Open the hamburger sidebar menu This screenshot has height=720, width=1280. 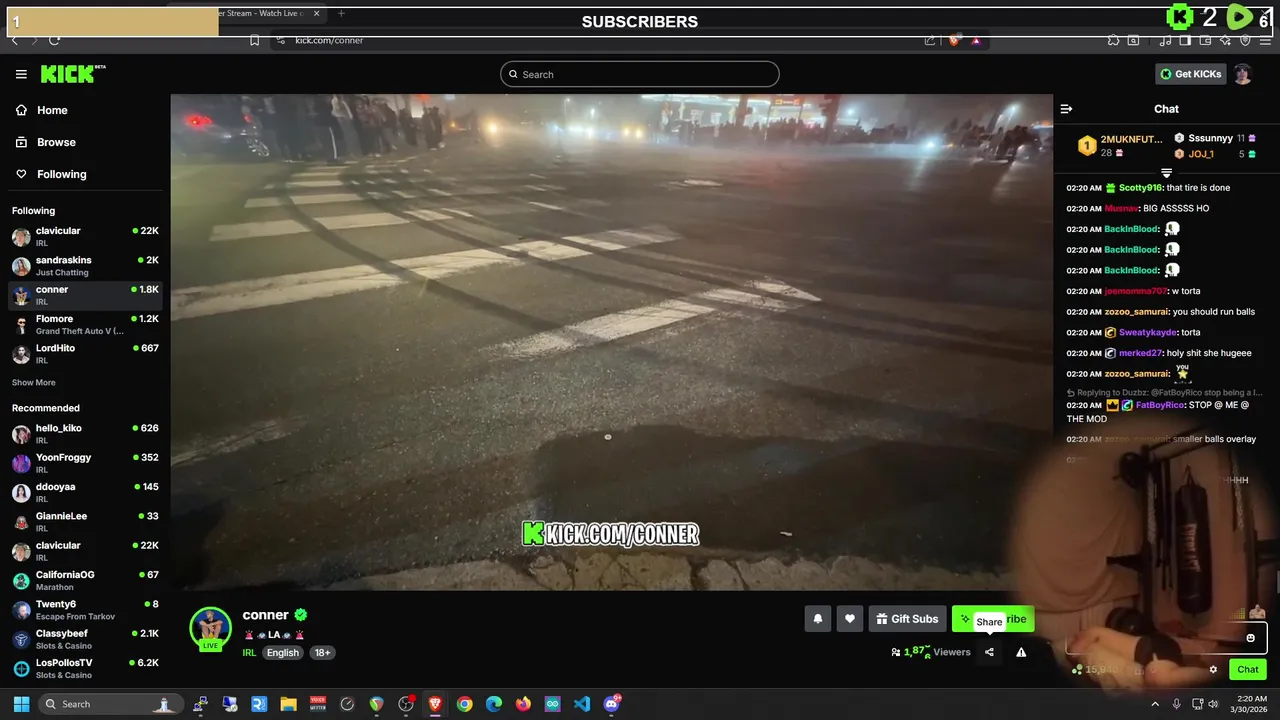[x=21, y=74]
